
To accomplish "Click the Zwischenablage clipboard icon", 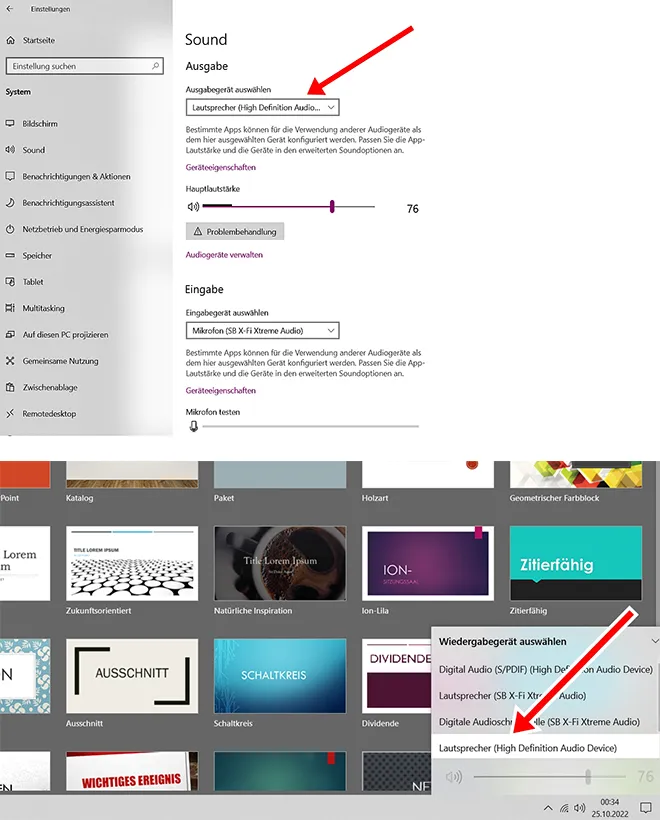I will (x=11, y=387).
